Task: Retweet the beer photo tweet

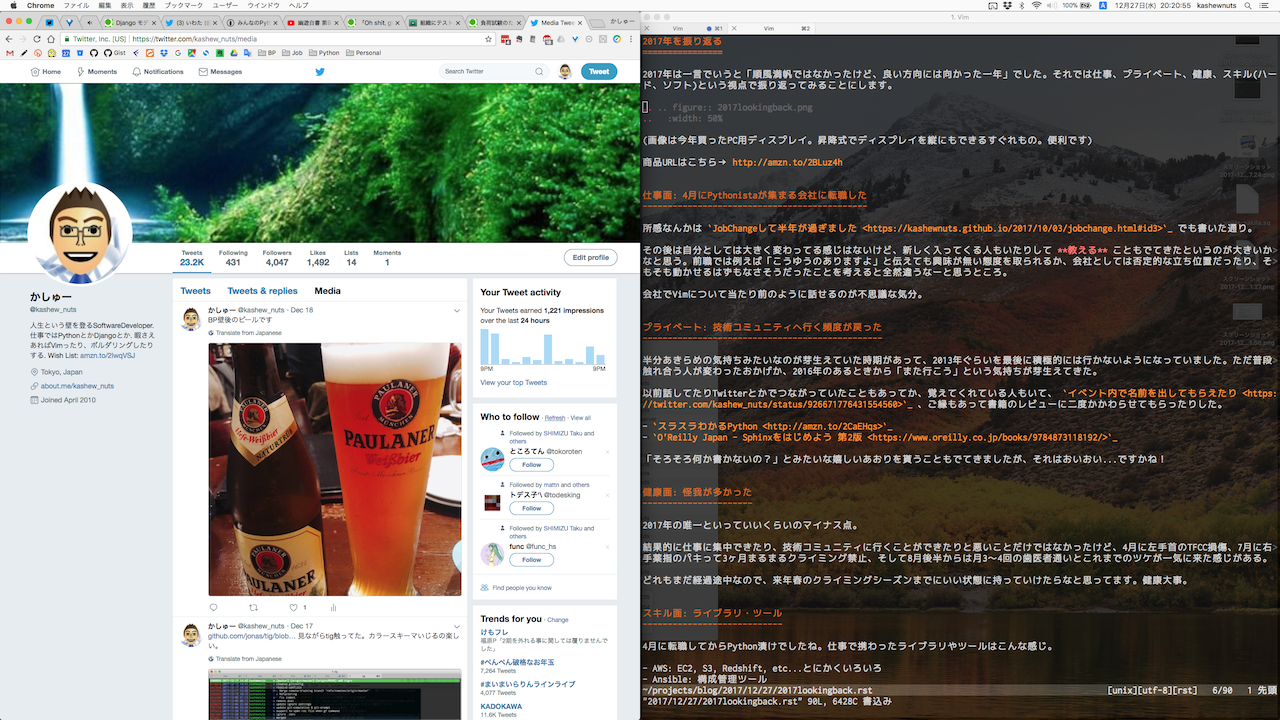Action: [253, 607]
